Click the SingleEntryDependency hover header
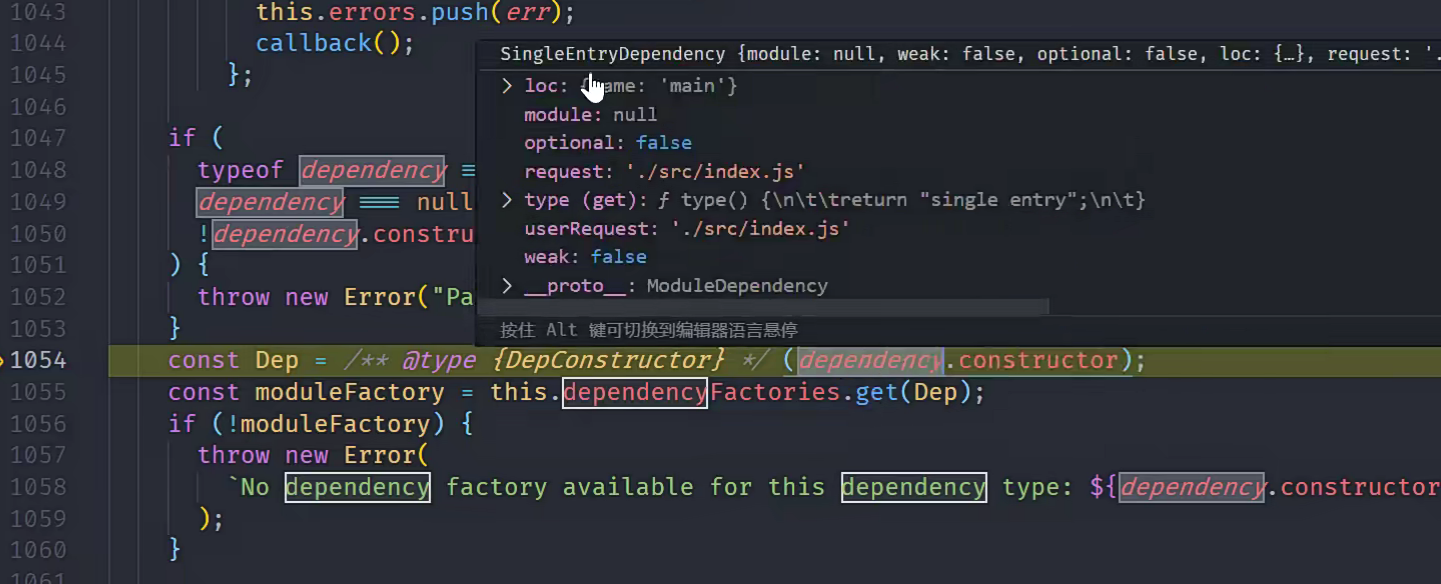This screenshot has height=584, width=1441. (x=612, y=54)
